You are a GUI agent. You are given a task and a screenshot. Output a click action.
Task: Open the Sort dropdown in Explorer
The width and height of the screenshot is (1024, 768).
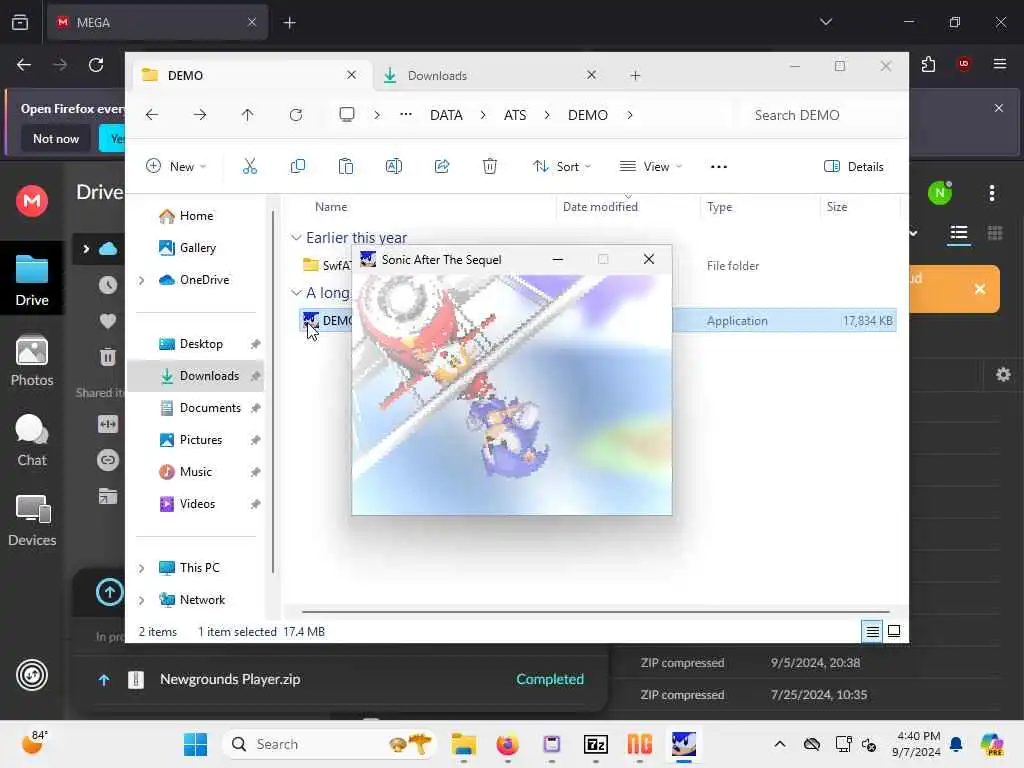pos(562,167)
